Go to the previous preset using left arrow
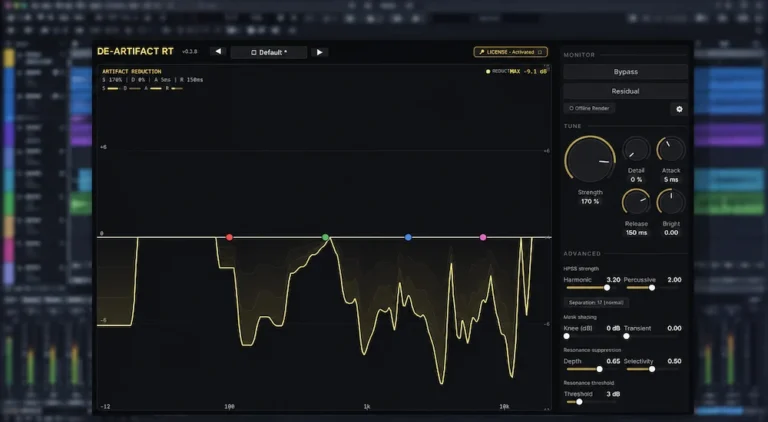 pyautogui.click(x=218, y=52)
